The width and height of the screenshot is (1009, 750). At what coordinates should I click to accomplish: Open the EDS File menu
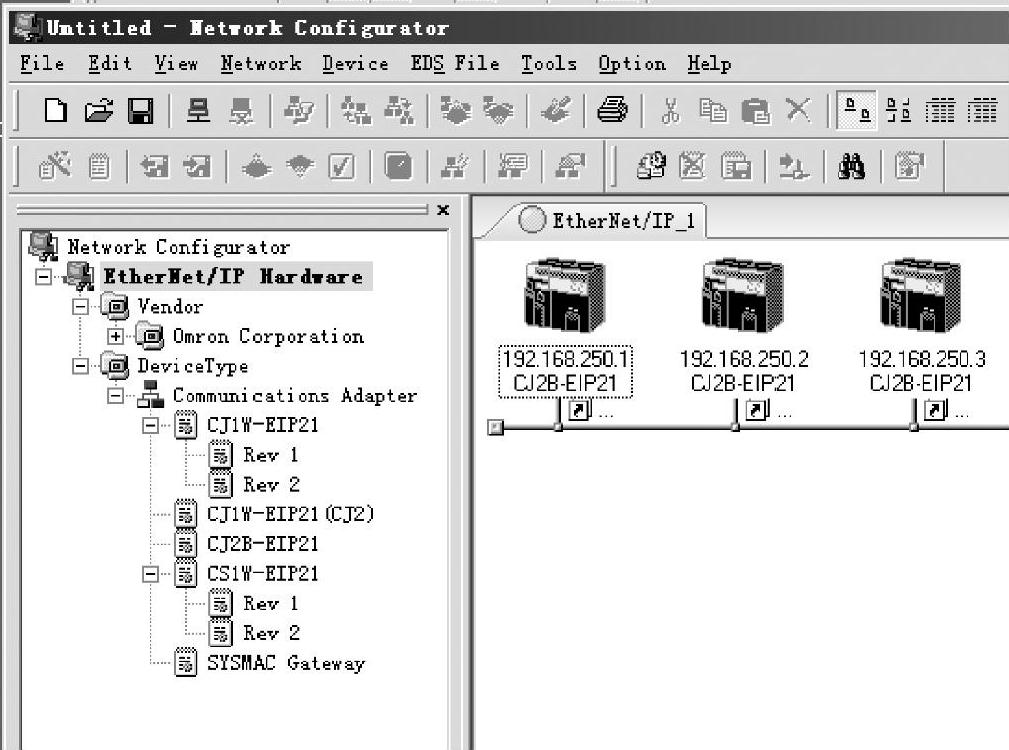[455, 64]
